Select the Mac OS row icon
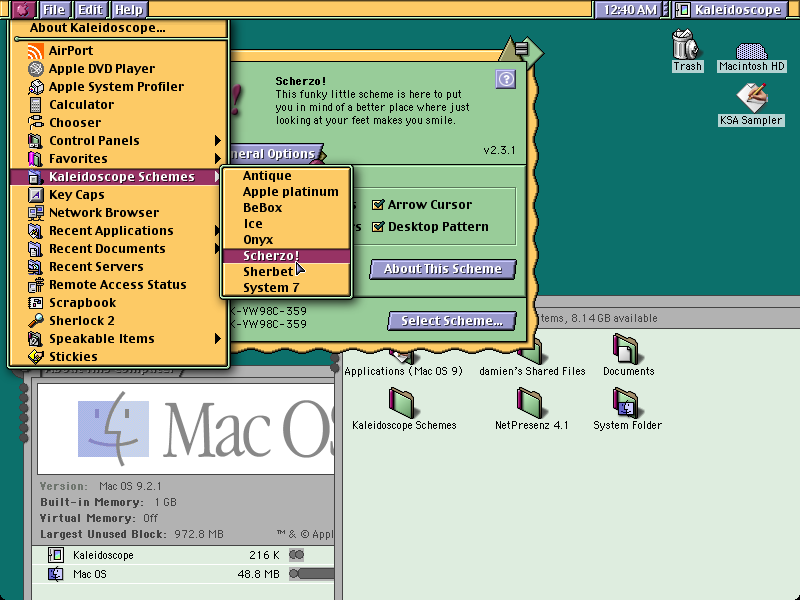The height and width of the screenshot is (600, 800). (56, 574)
